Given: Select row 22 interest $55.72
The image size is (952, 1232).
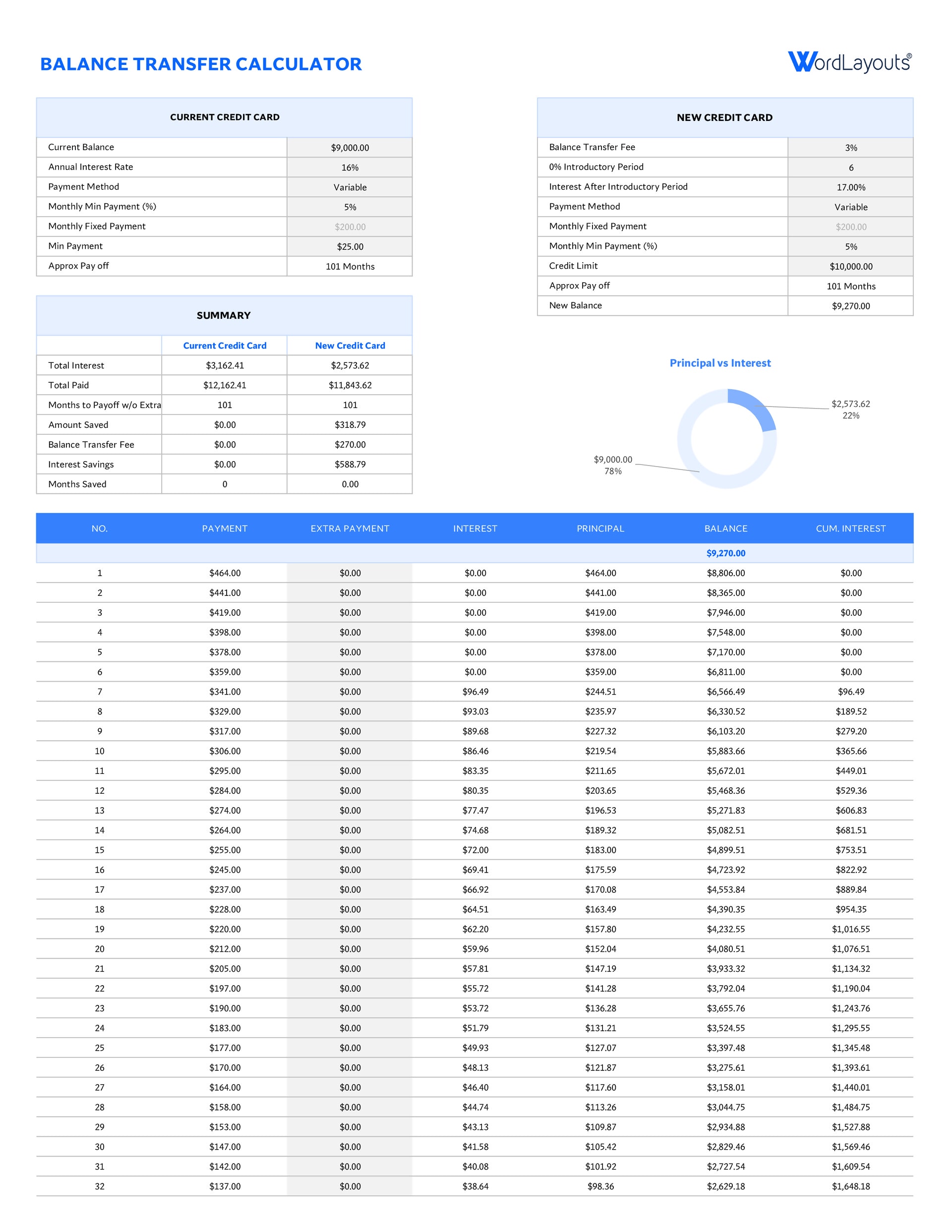Looking at the screenshot, I should 475,988.
